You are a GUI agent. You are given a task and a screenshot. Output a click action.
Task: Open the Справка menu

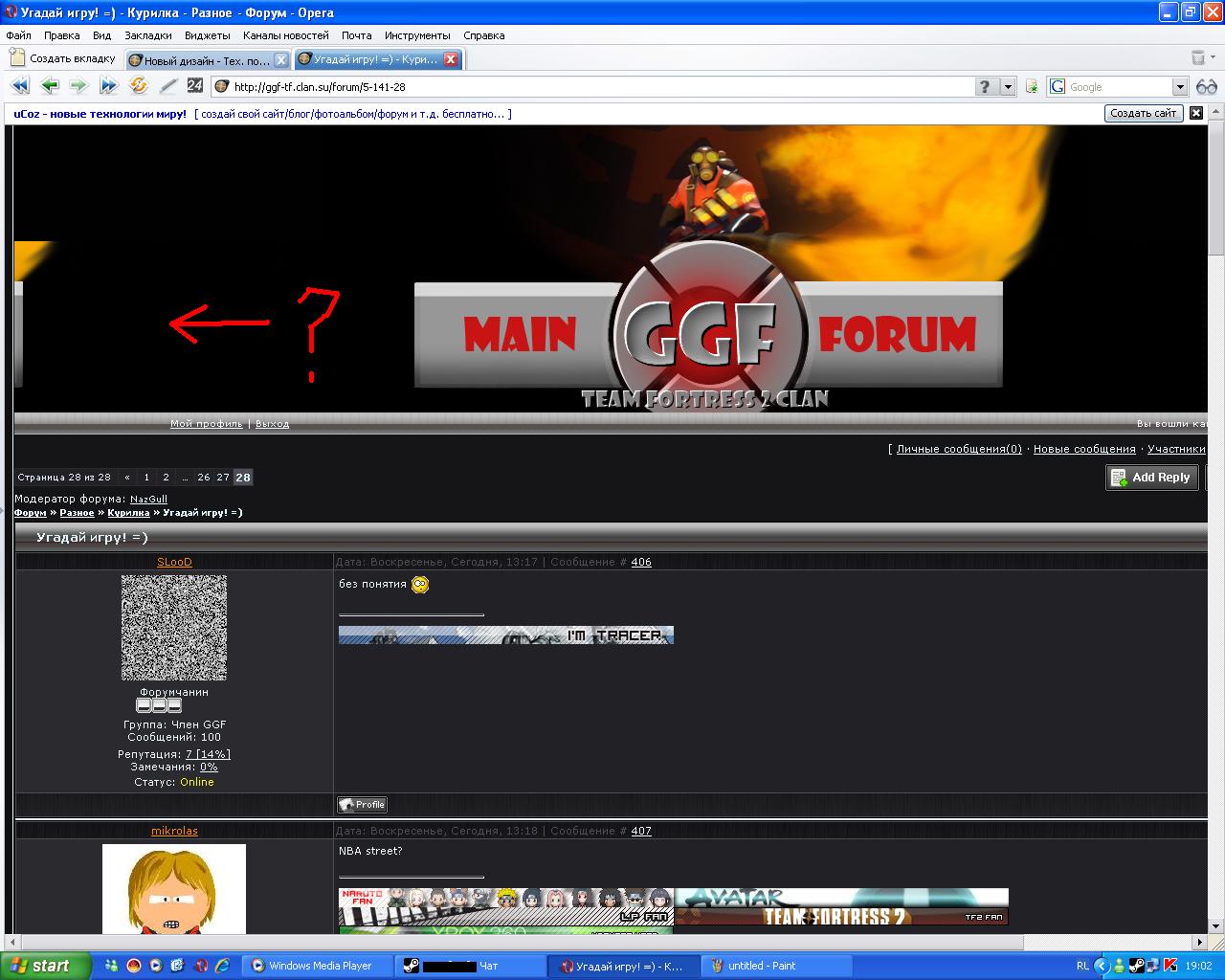[484, 35]
